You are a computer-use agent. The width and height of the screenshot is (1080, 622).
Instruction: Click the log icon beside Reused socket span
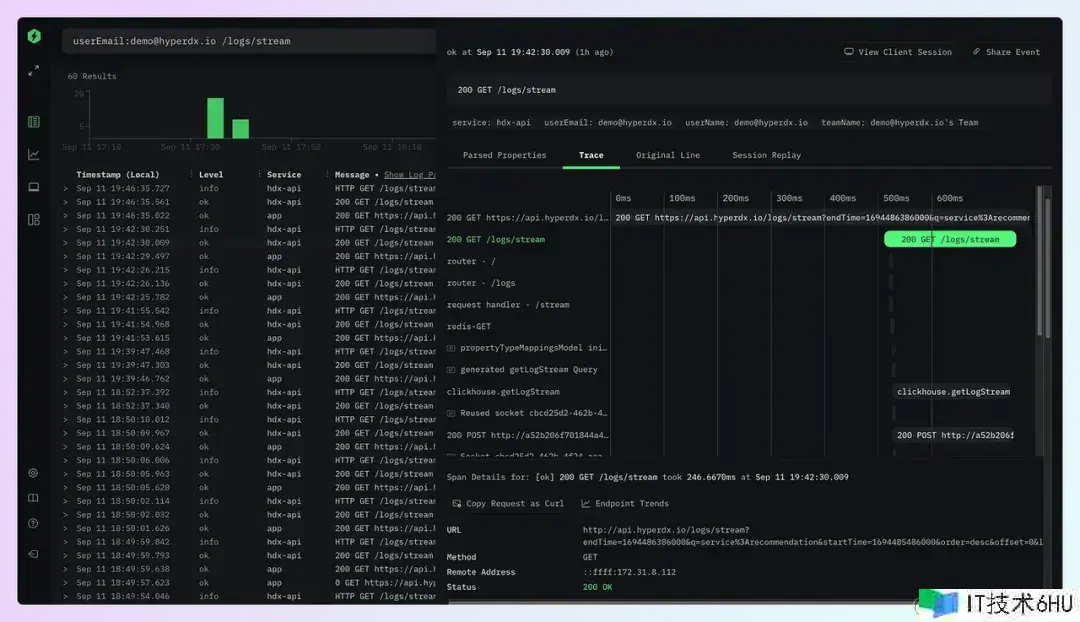(451, 413)
